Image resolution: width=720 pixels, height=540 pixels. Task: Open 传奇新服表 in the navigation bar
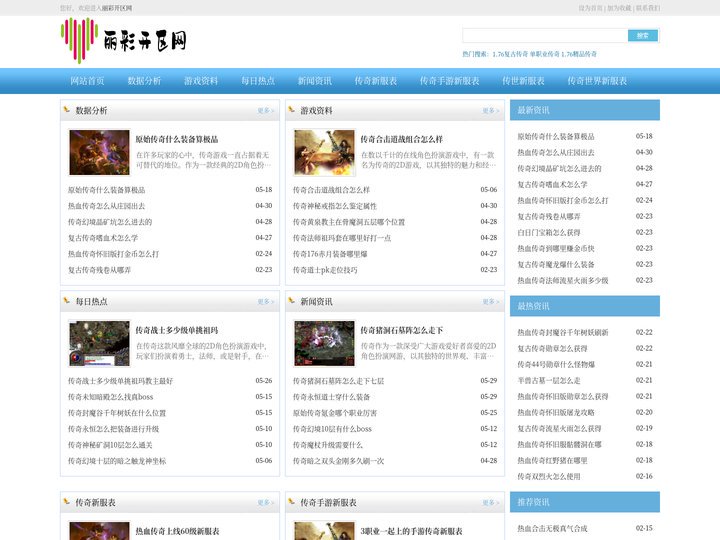376,81
